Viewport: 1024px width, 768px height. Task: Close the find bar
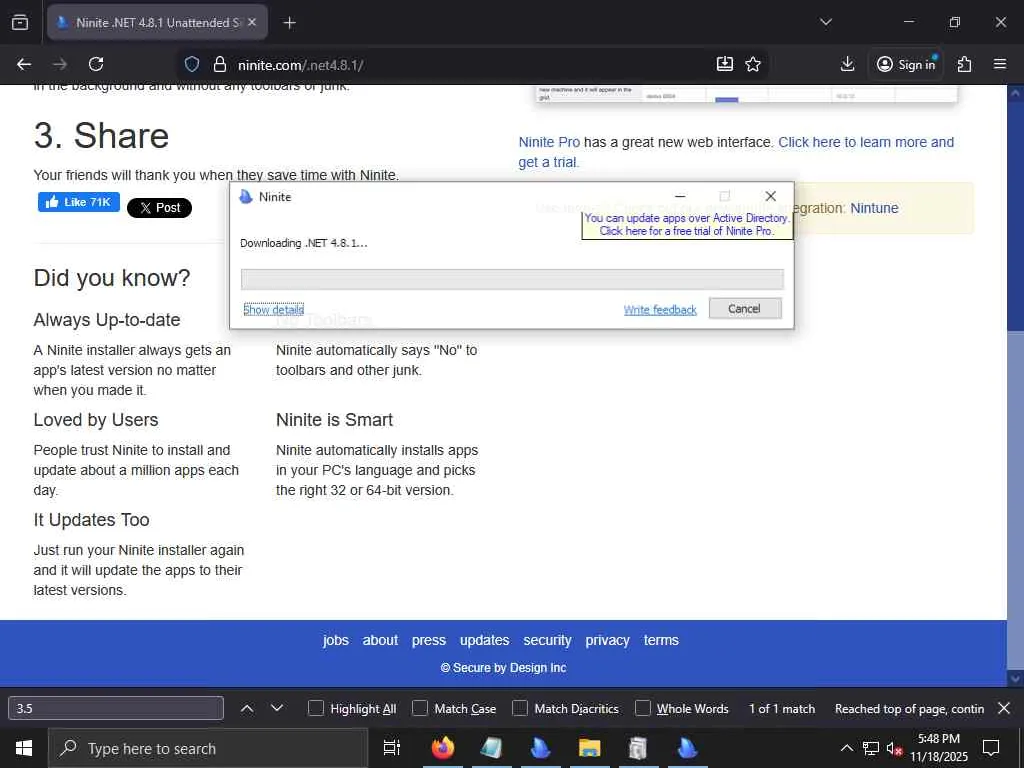[x=1004, y=709]
